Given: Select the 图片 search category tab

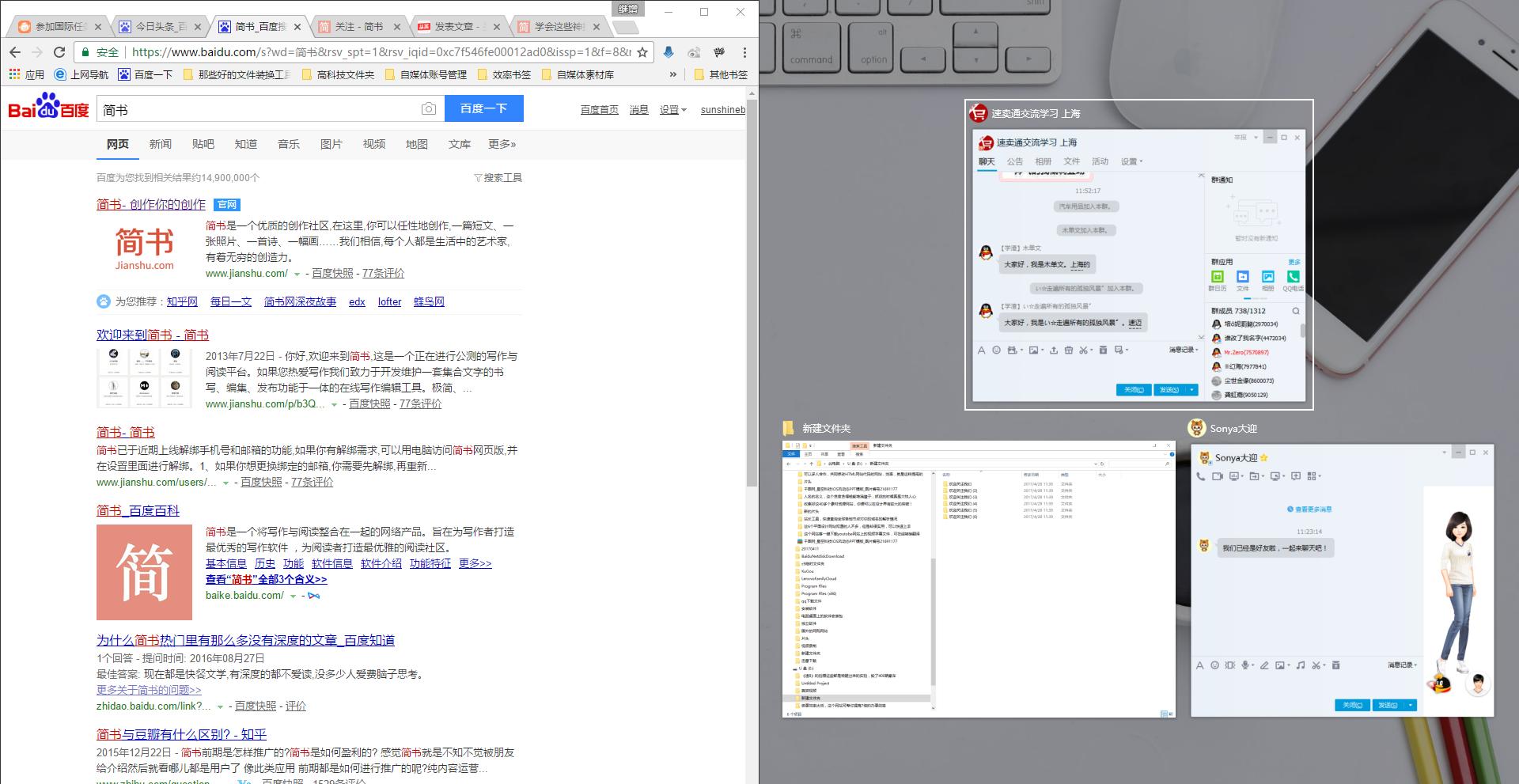Looking at the screenshot, I should pyautogui.click(x=331, y=144).
